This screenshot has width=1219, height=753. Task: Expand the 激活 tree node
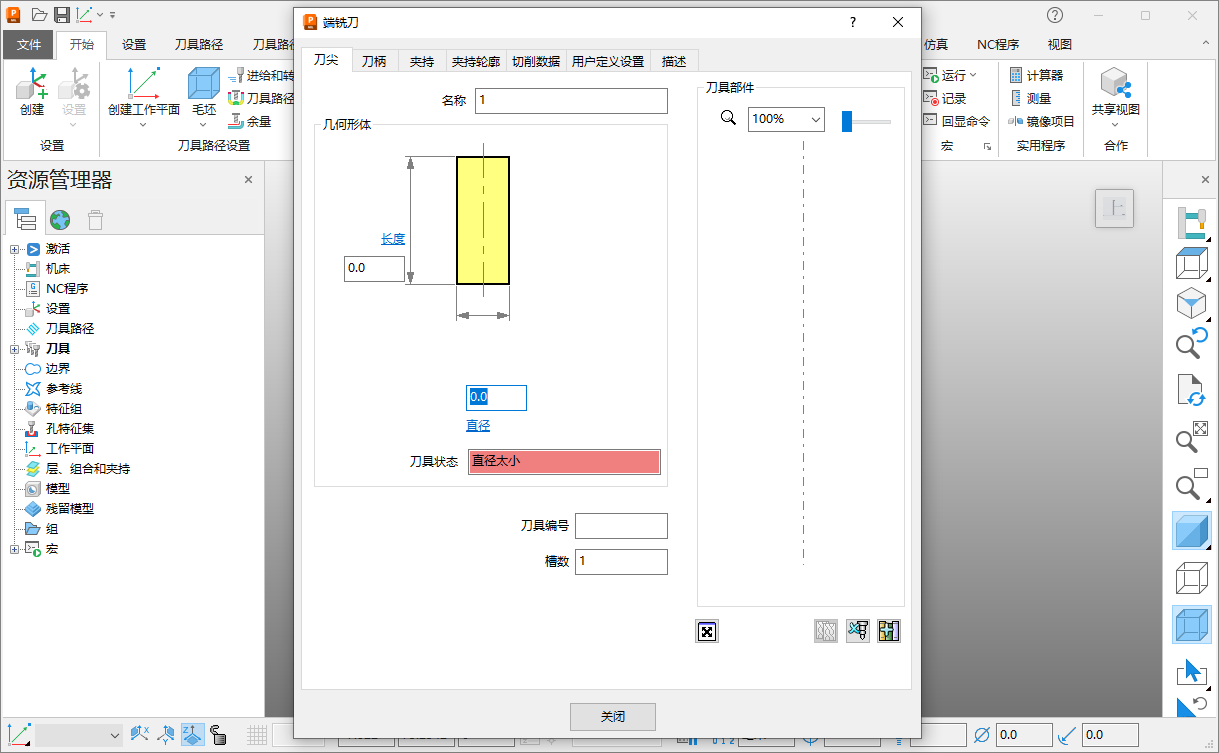(15, 249)
